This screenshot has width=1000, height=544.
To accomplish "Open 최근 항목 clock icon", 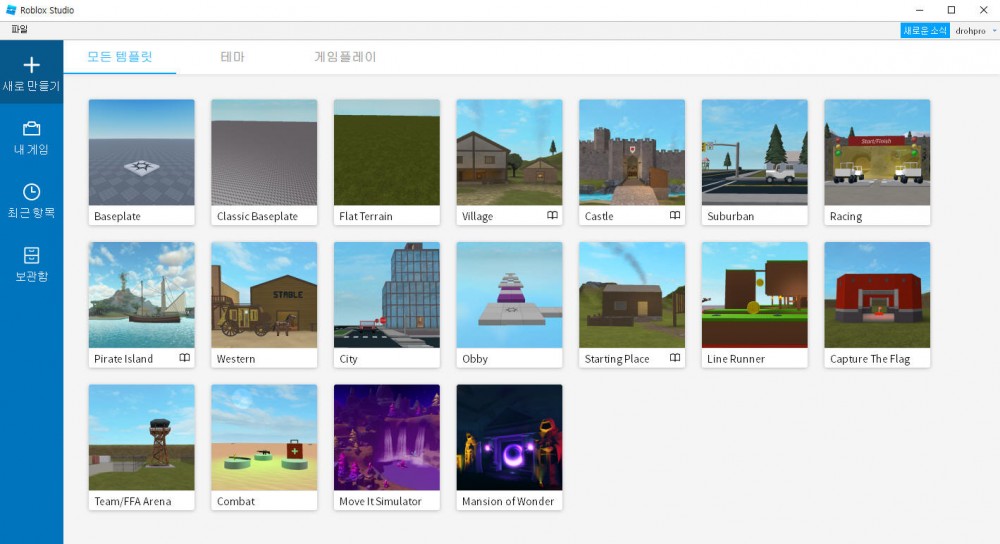I will click(31, 192).
